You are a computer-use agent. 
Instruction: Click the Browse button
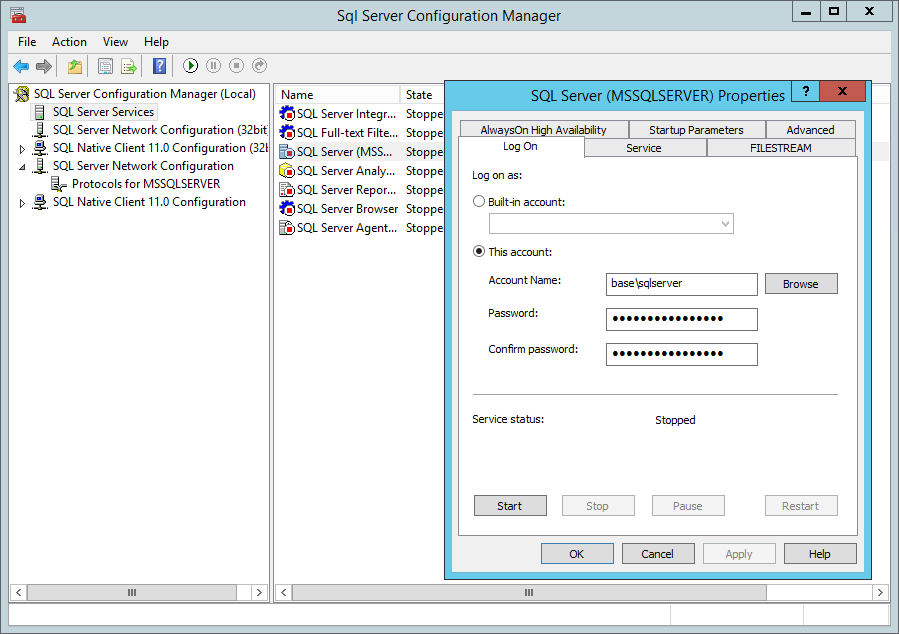coord(801,284)
